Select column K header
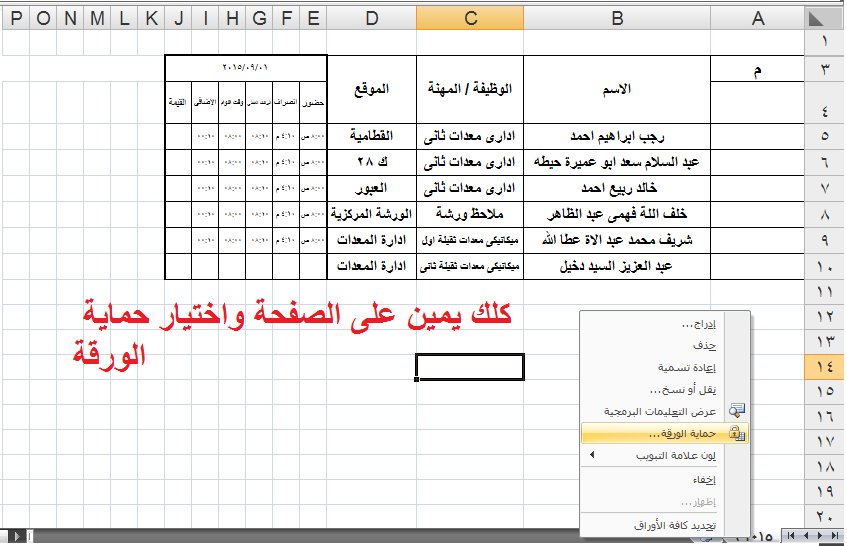 [151, 18]
